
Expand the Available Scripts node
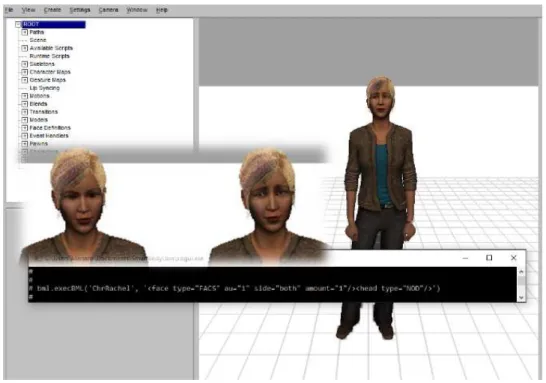coord(24,48)
